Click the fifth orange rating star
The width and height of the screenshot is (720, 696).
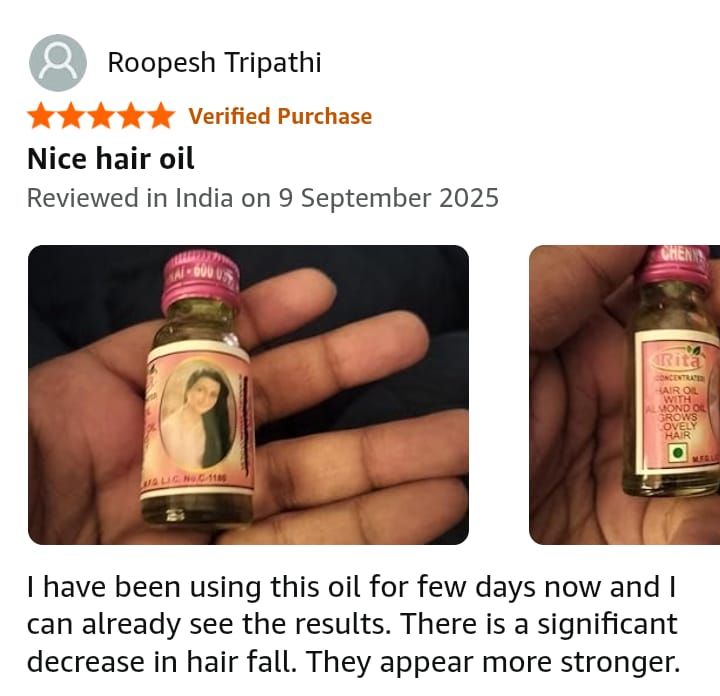[x=161, y=116]
